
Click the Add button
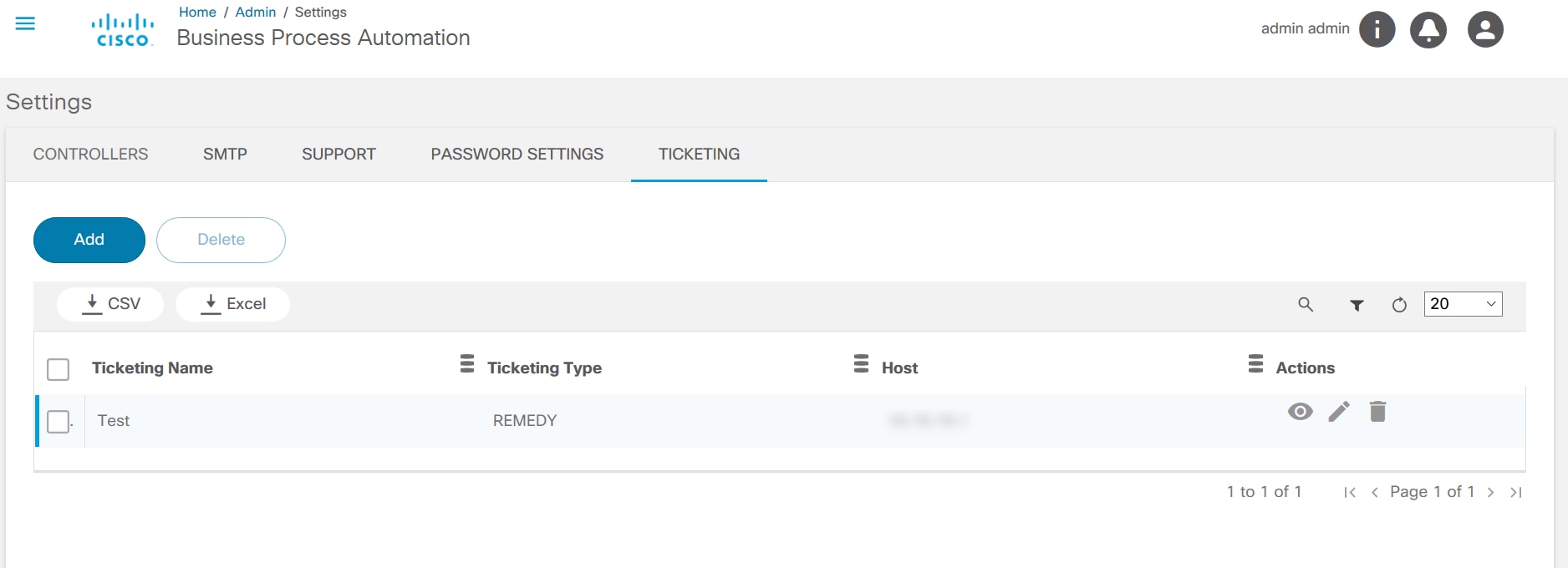click(89, 240)
